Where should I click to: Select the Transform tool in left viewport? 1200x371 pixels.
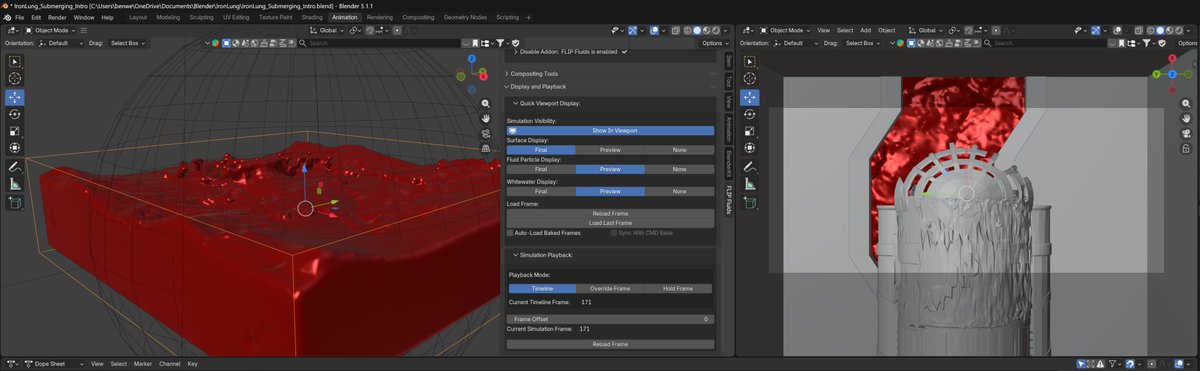click(x=15, y=148)
